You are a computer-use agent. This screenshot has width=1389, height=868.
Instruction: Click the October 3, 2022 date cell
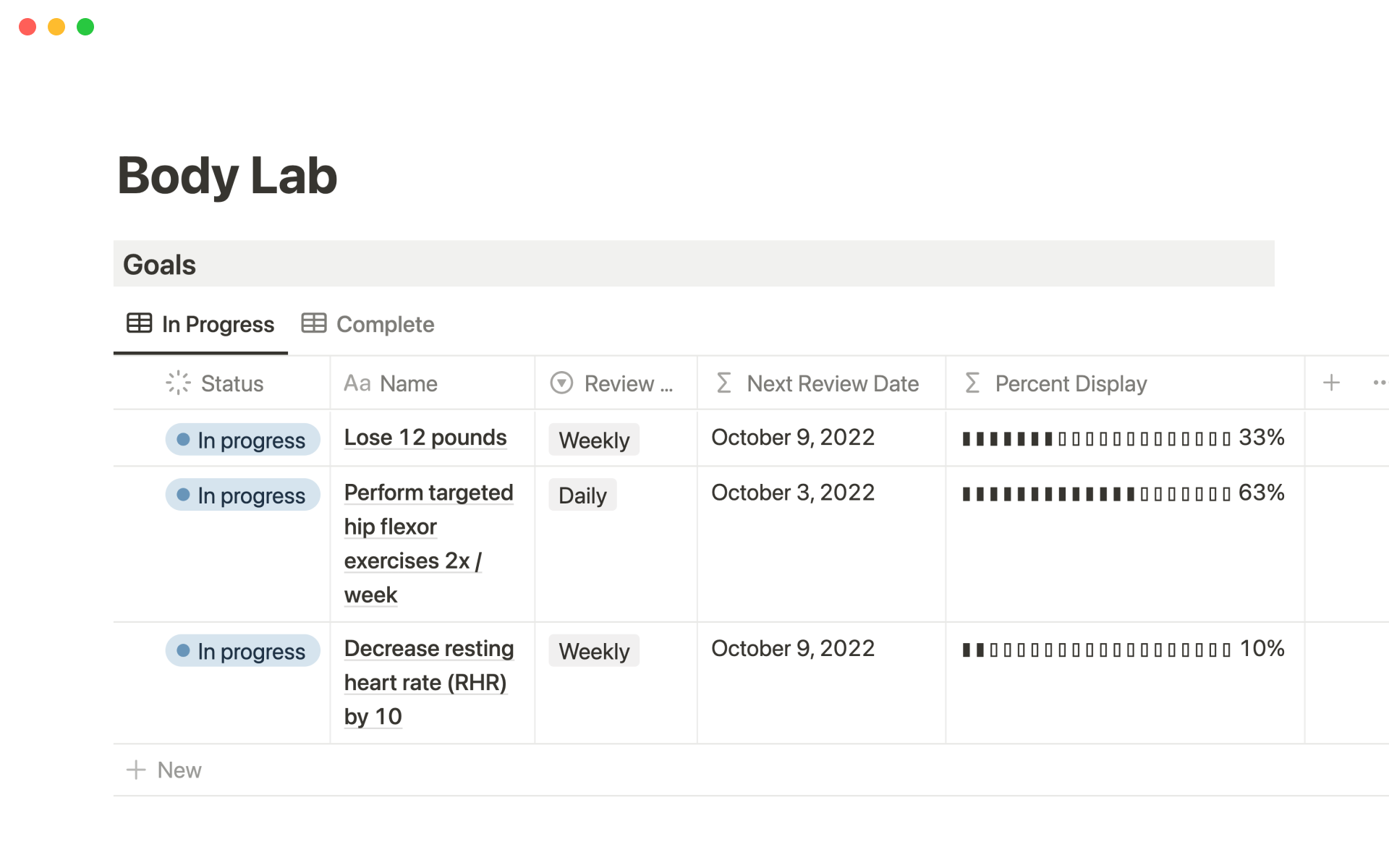[x=793, y=493]
